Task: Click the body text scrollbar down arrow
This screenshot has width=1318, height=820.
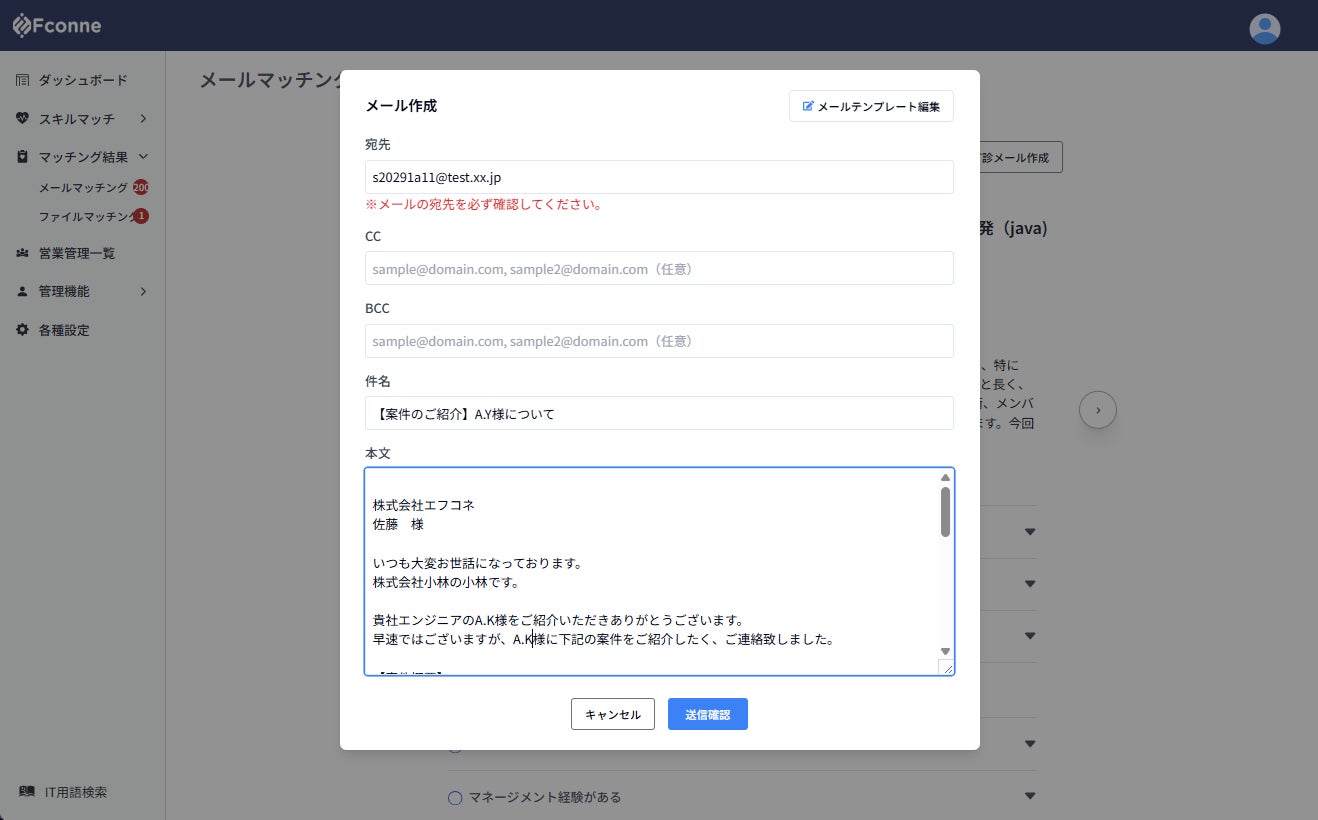Action: (x=945, y=651)
